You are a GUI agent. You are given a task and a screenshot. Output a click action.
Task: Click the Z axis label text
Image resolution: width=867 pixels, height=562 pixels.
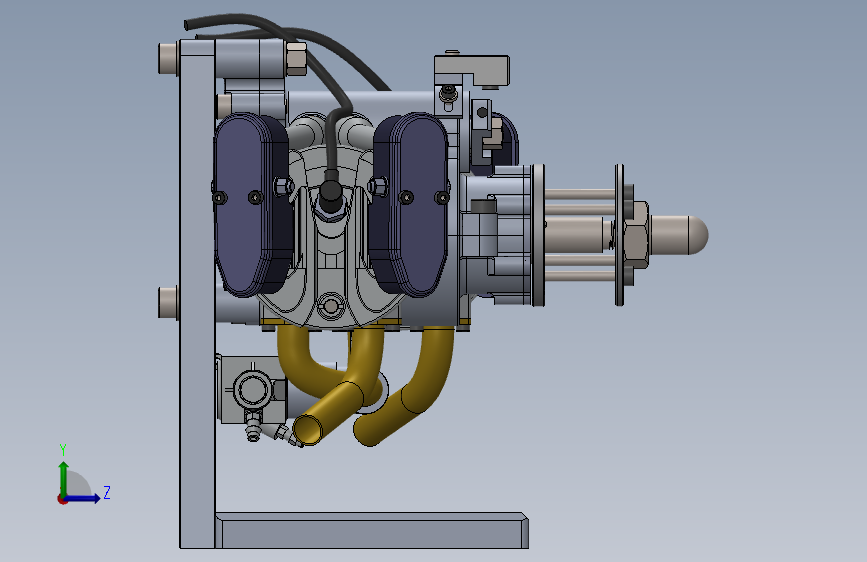tap(107, 492)
